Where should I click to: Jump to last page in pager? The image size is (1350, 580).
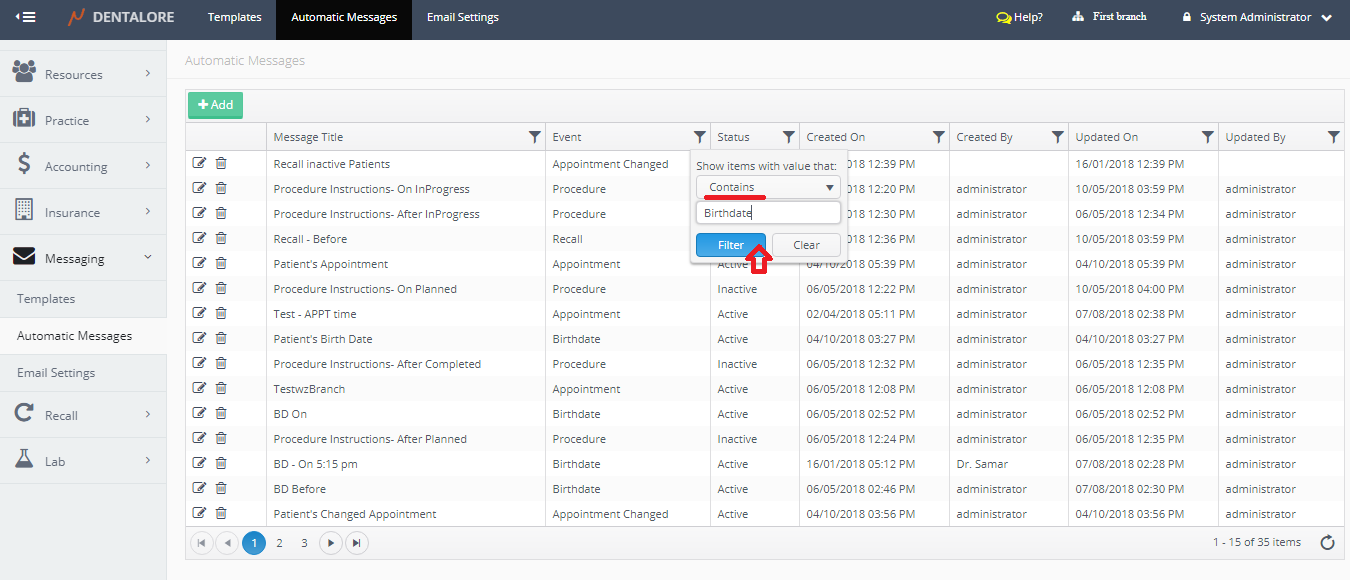(x=357, y=543)
